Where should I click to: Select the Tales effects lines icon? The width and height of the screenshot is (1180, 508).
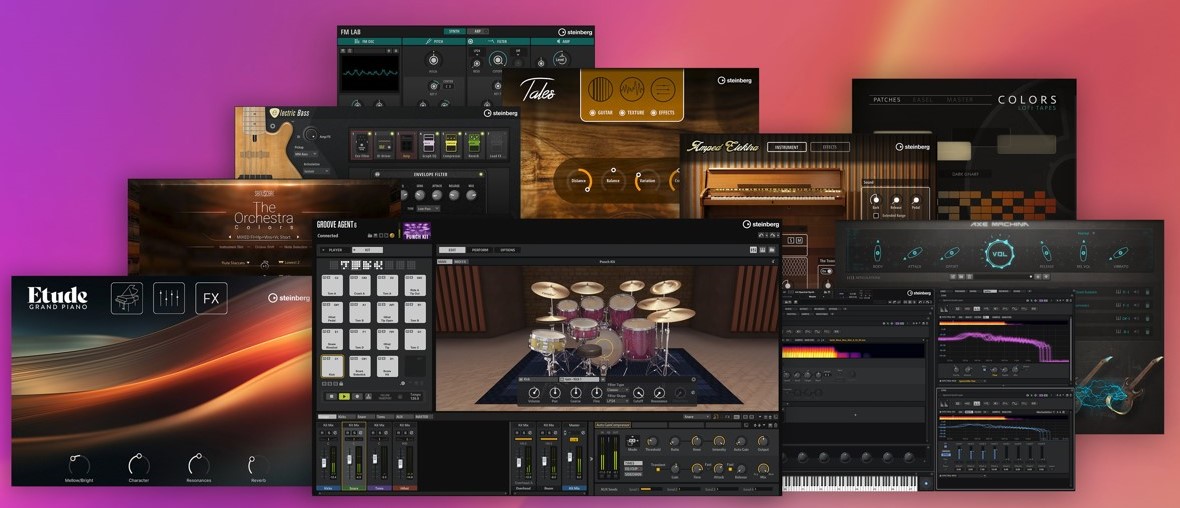(x=663, y=89)
